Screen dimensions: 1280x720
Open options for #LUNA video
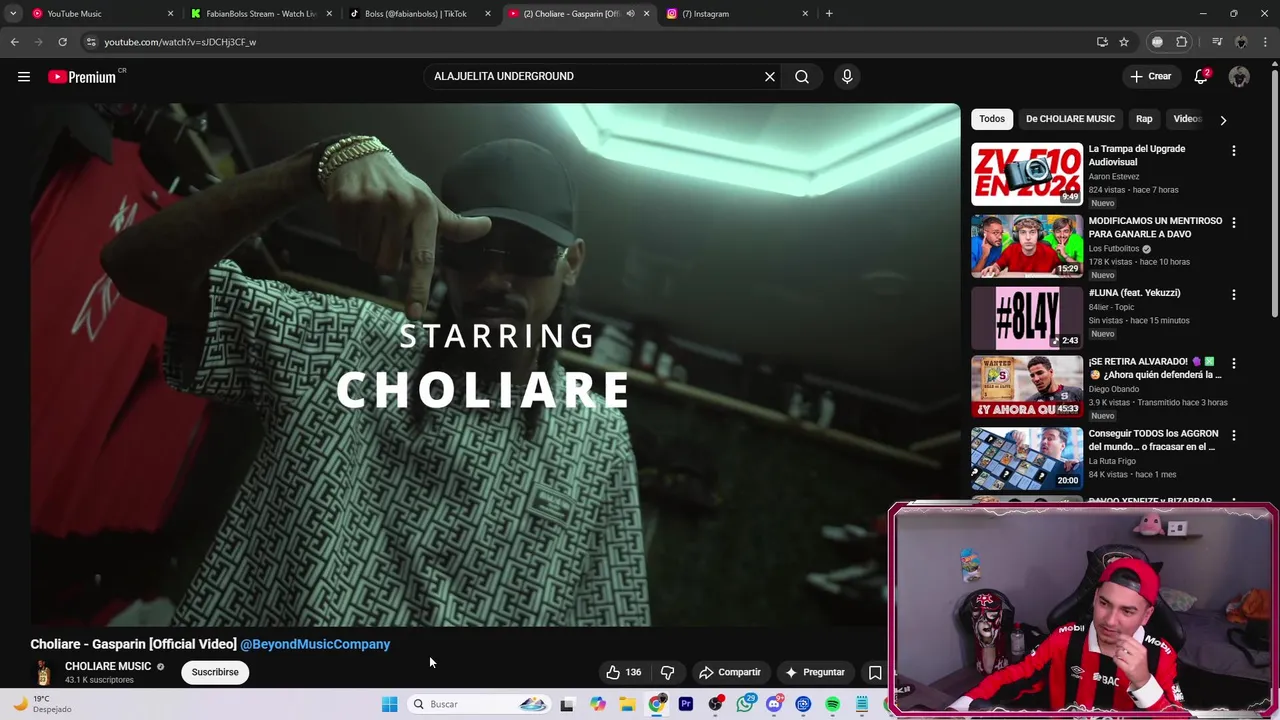[x=1233, y=295]
